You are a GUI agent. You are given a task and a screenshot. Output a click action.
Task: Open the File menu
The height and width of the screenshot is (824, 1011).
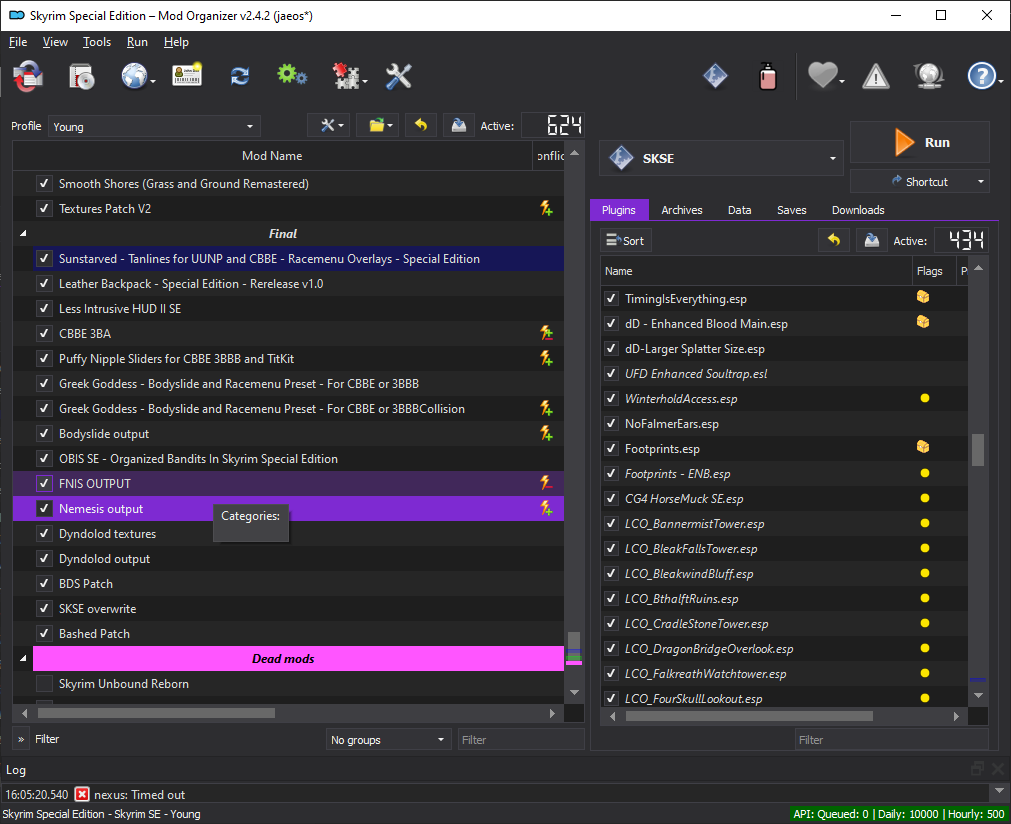[x=17, y=42]
